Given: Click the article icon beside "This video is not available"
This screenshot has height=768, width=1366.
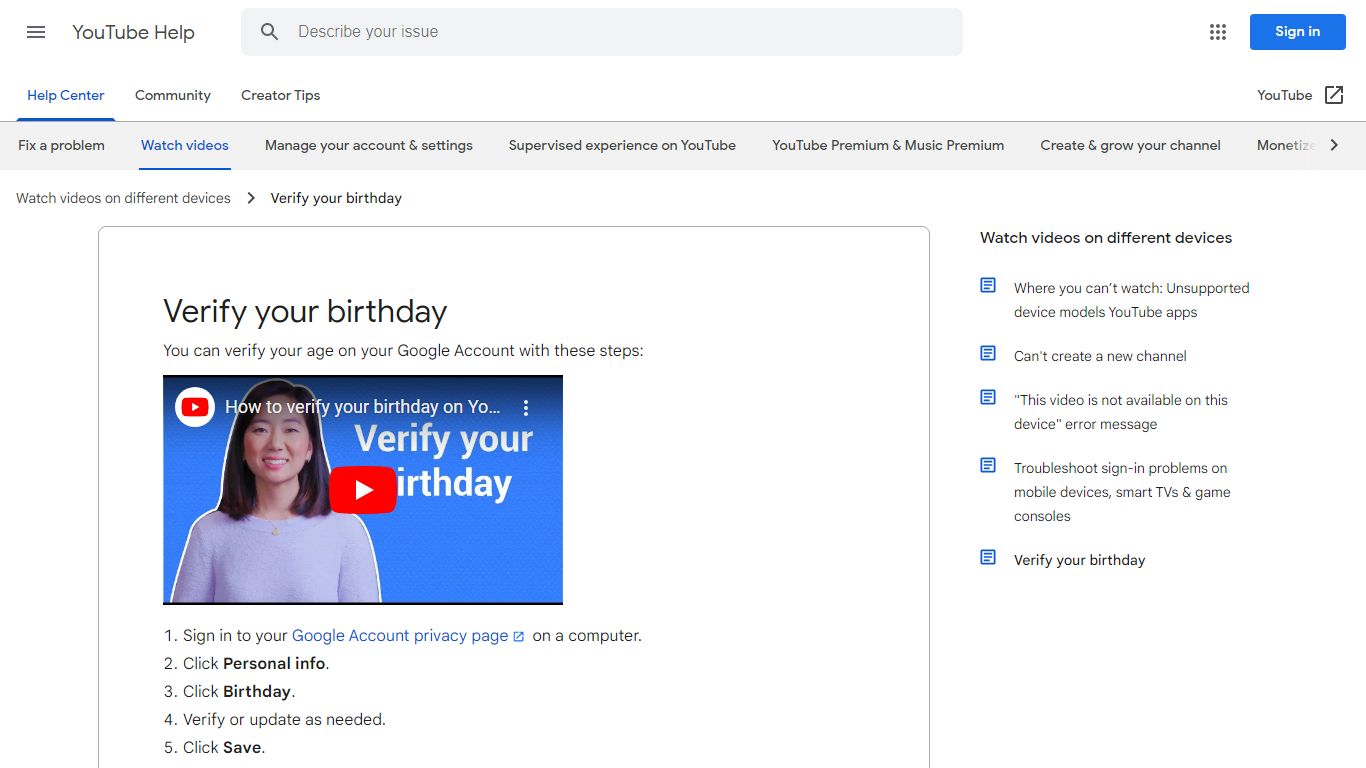Looking at the screenshot, I should [x=988, y=397].
